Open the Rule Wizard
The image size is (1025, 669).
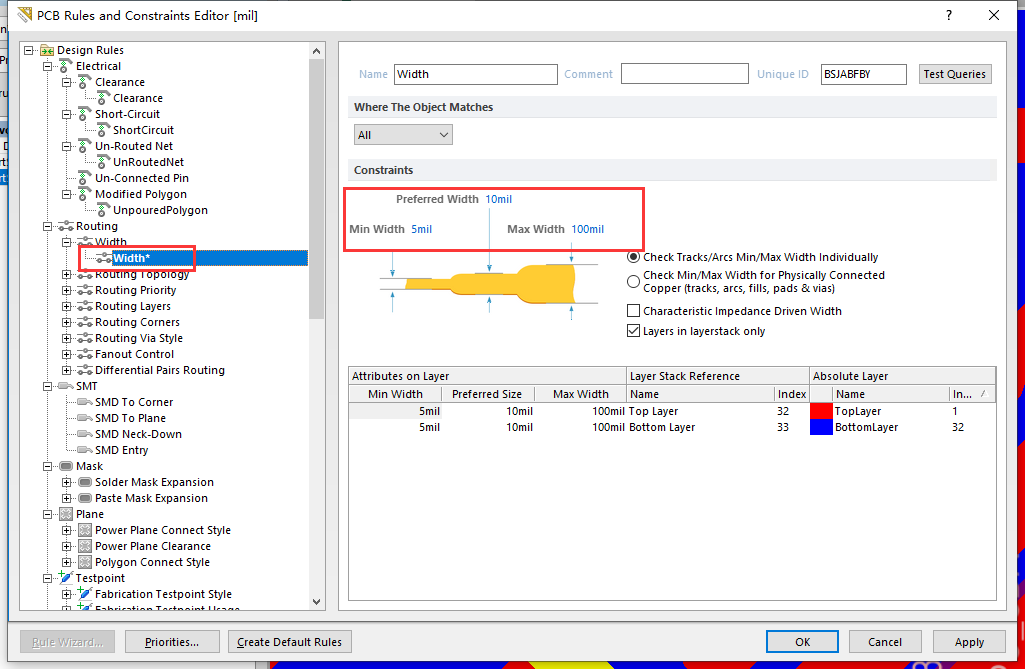(67, 642)
